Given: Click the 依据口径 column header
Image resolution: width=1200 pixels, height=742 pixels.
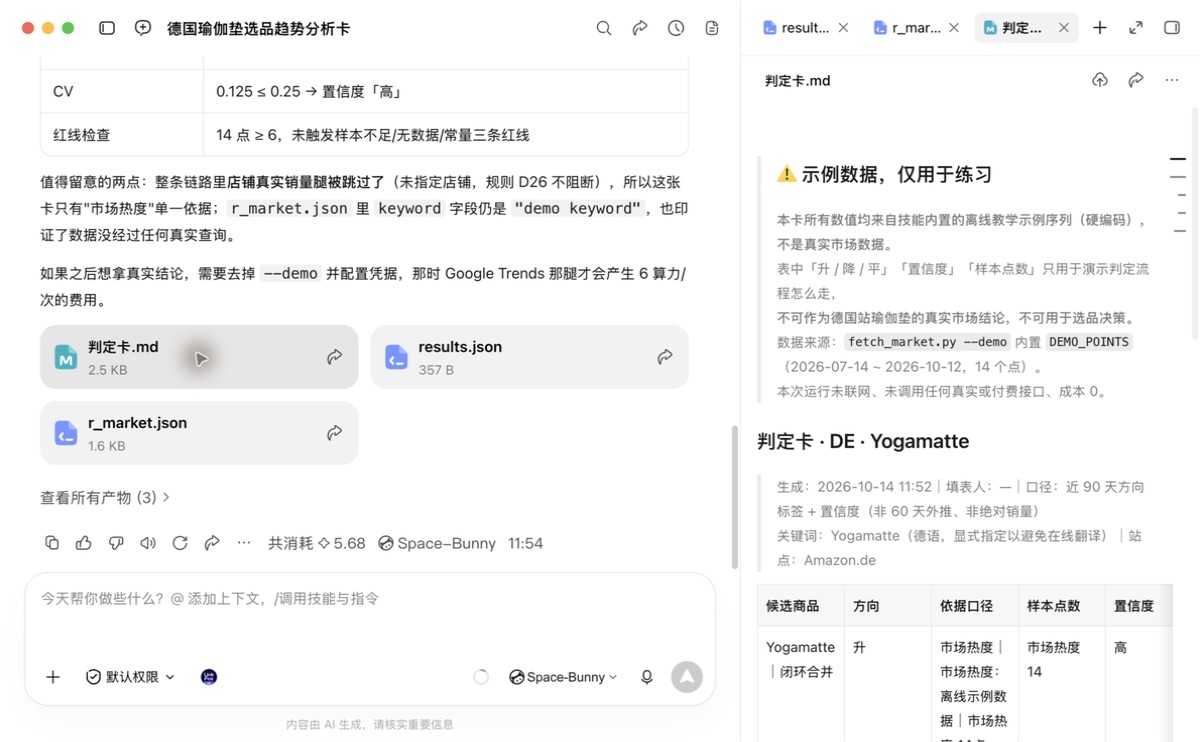Looking at the screenshot, I should [975, 605].
